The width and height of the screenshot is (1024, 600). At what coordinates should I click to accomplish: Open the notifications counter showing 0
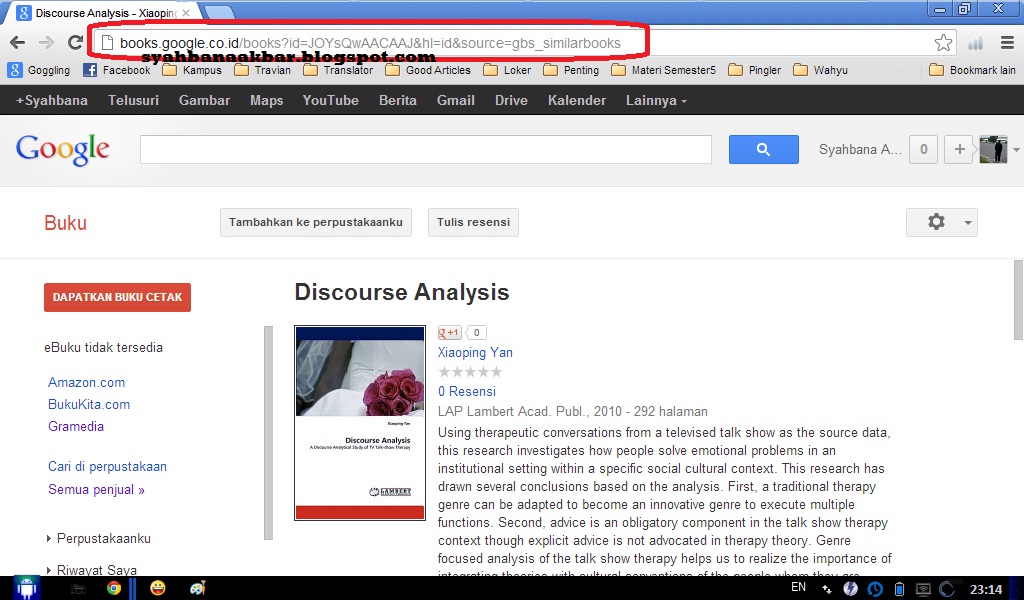[x=923, y=150]
